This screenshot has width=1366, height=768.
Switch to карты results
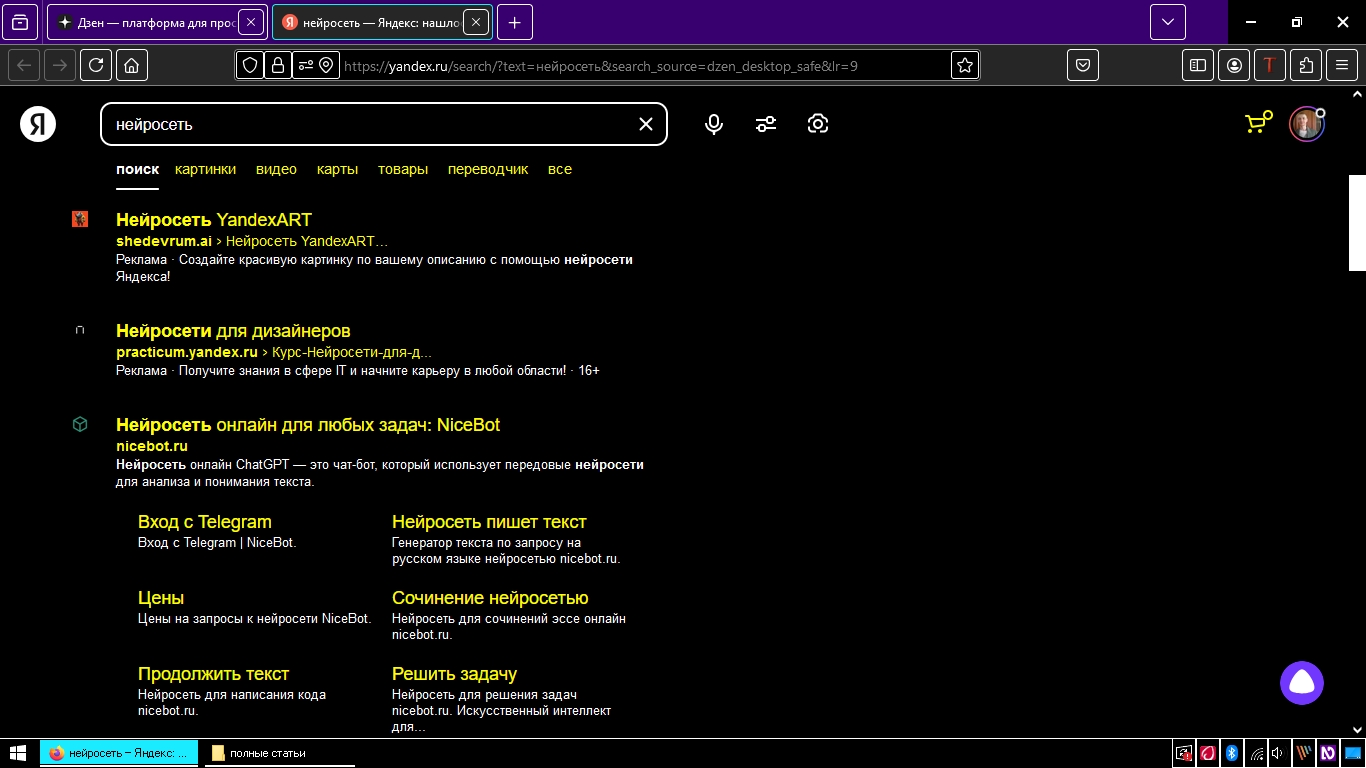click(x=337, y=169)
